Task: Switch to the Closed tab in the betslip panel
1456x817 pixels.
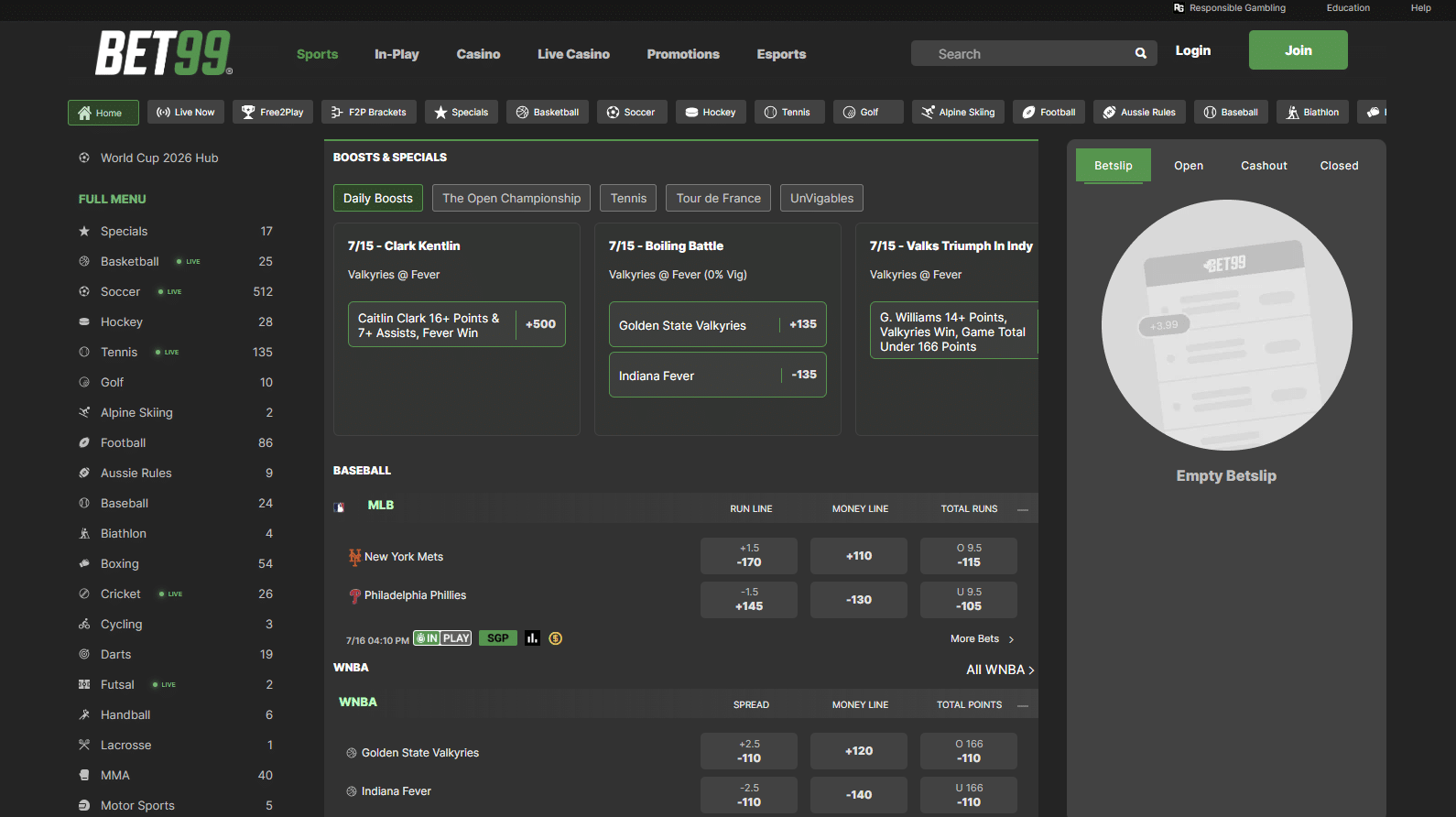Action: (1339, 166)
